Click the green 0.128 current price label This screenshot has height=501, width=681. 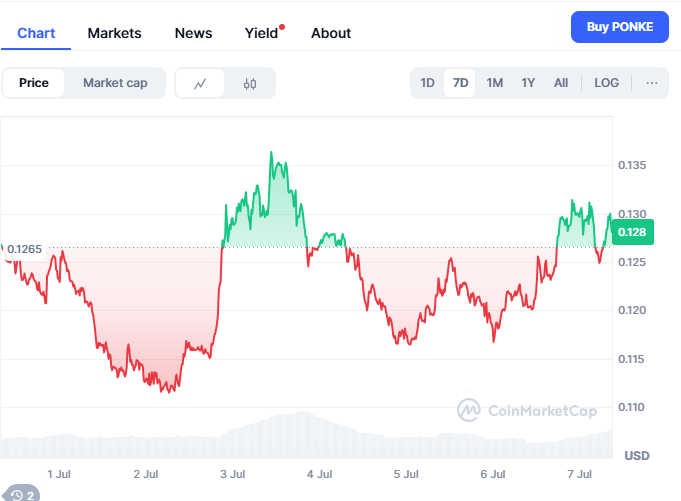[x=632, y=232]
